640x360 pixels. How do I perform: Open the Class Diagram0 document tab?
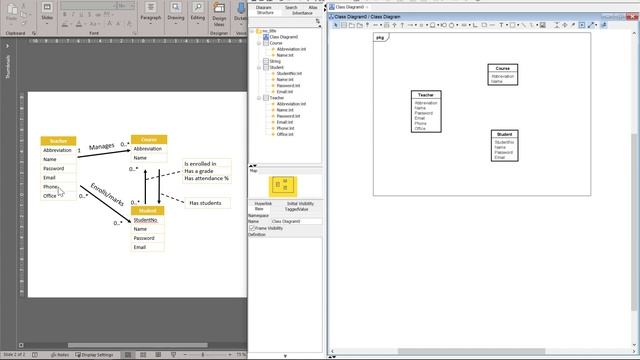pos(349,7)
